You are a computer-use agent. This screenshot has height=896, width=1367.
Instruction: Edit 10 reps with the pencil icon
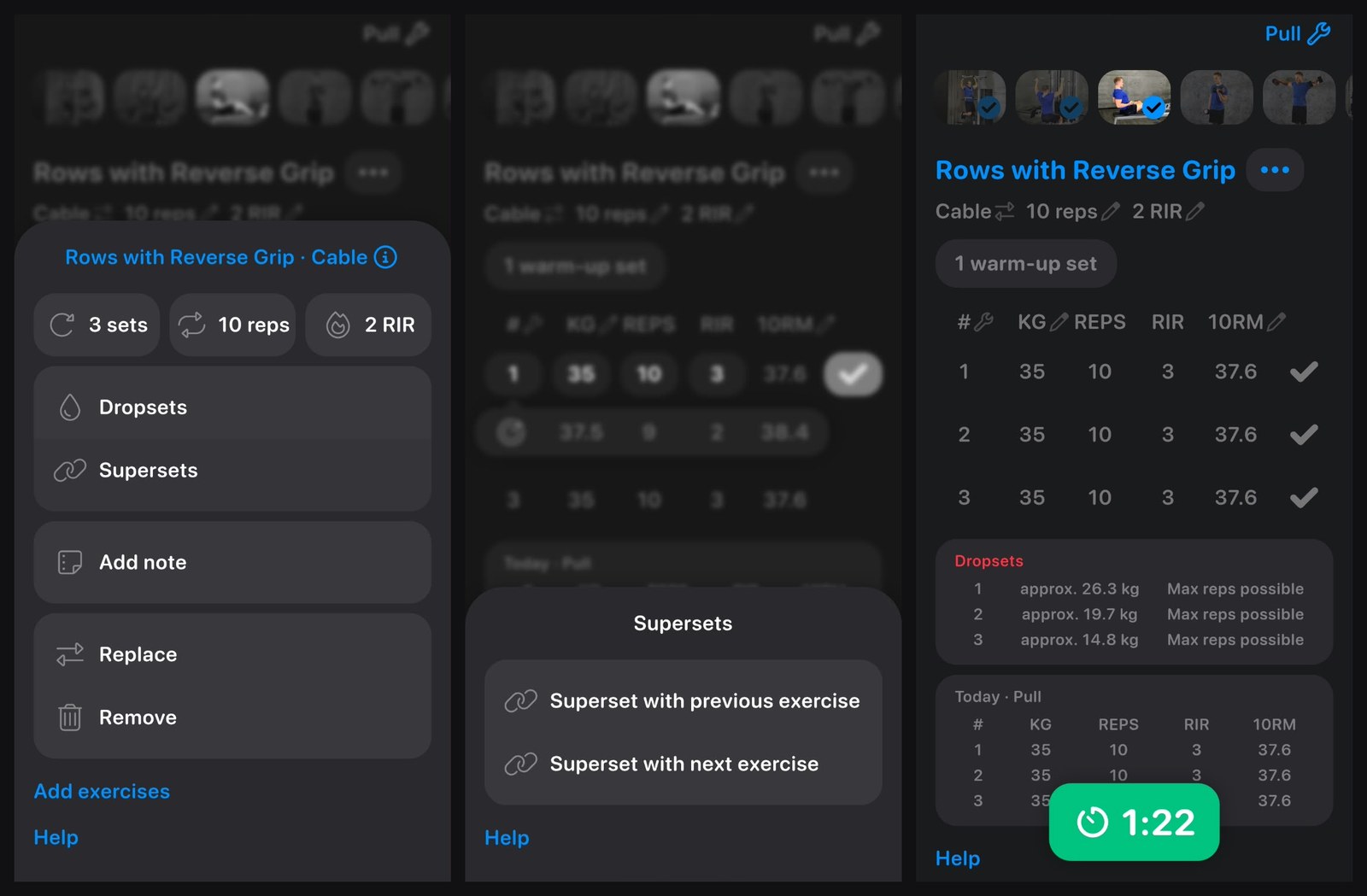click(1110, 211)
